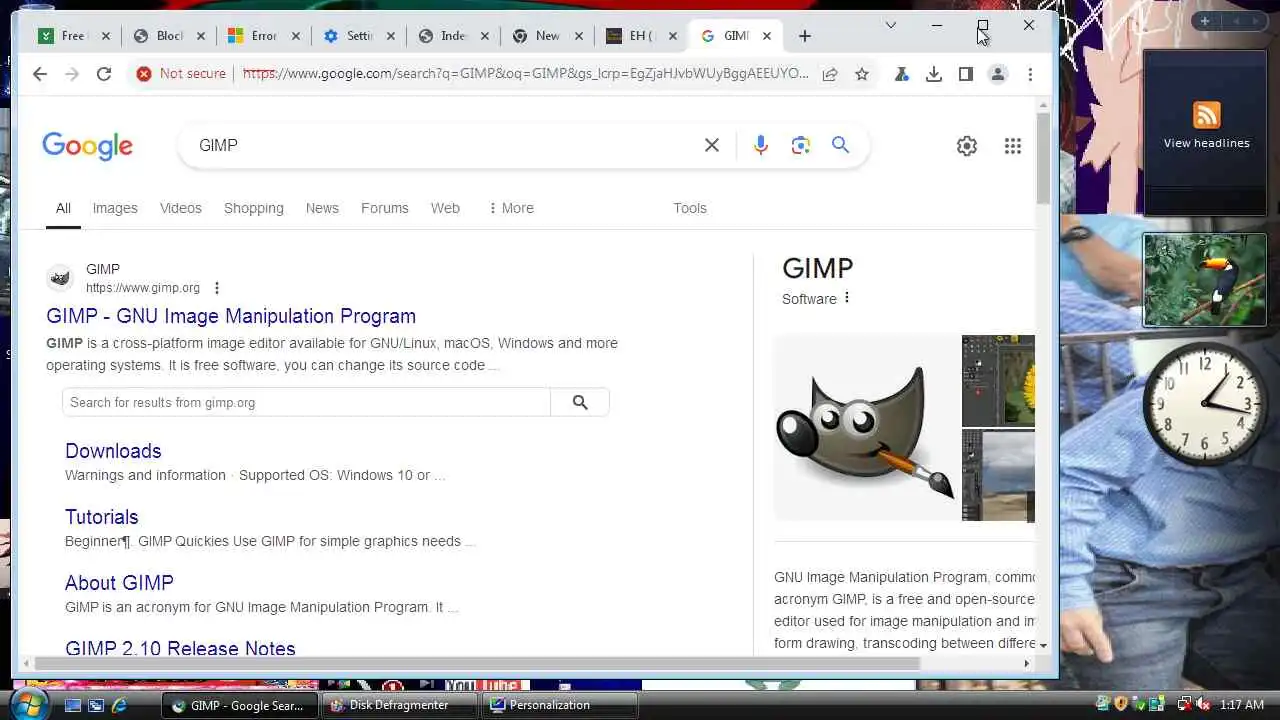
Task: Open Chrome three-dot menu
Action: pyautogui.click(x=1030, y=74)
